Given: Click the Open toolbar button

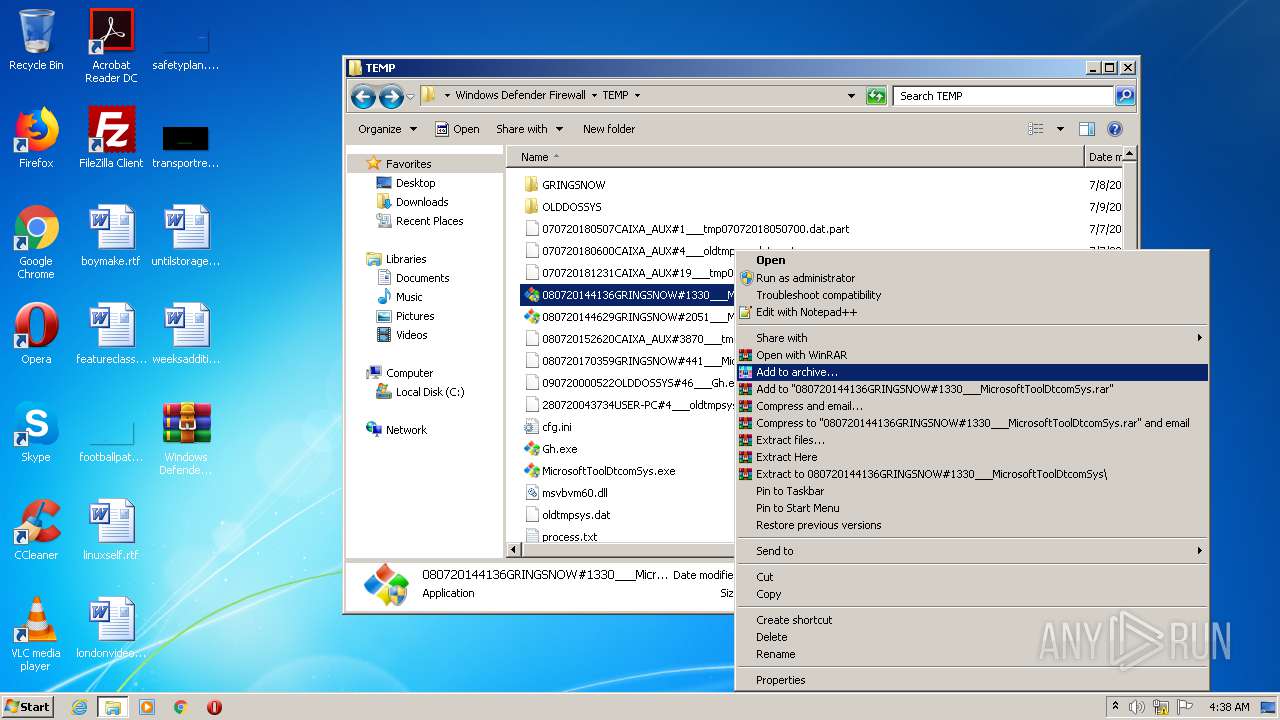Looking at the screenshot, I should tap(457, 129).
